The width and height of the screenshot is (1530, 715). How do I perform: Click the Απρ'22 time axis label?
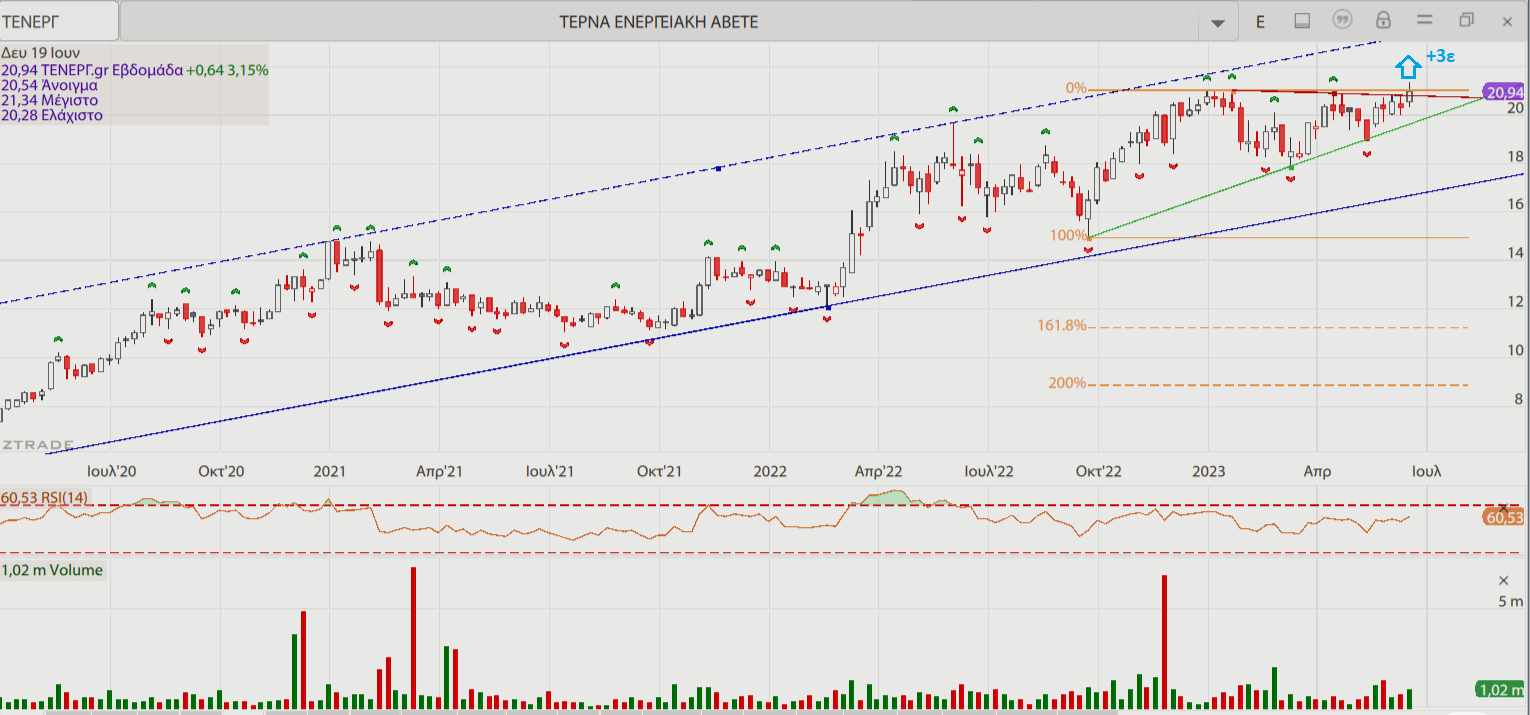pos(879,472)
